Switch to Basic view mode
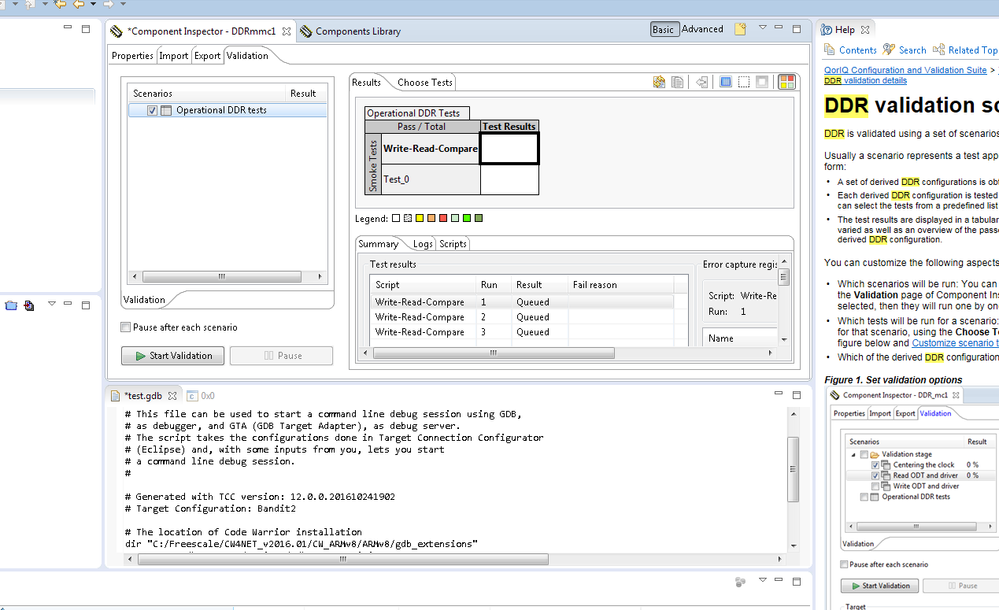Viewport: 999px width, 610px height. click(663, 29)
